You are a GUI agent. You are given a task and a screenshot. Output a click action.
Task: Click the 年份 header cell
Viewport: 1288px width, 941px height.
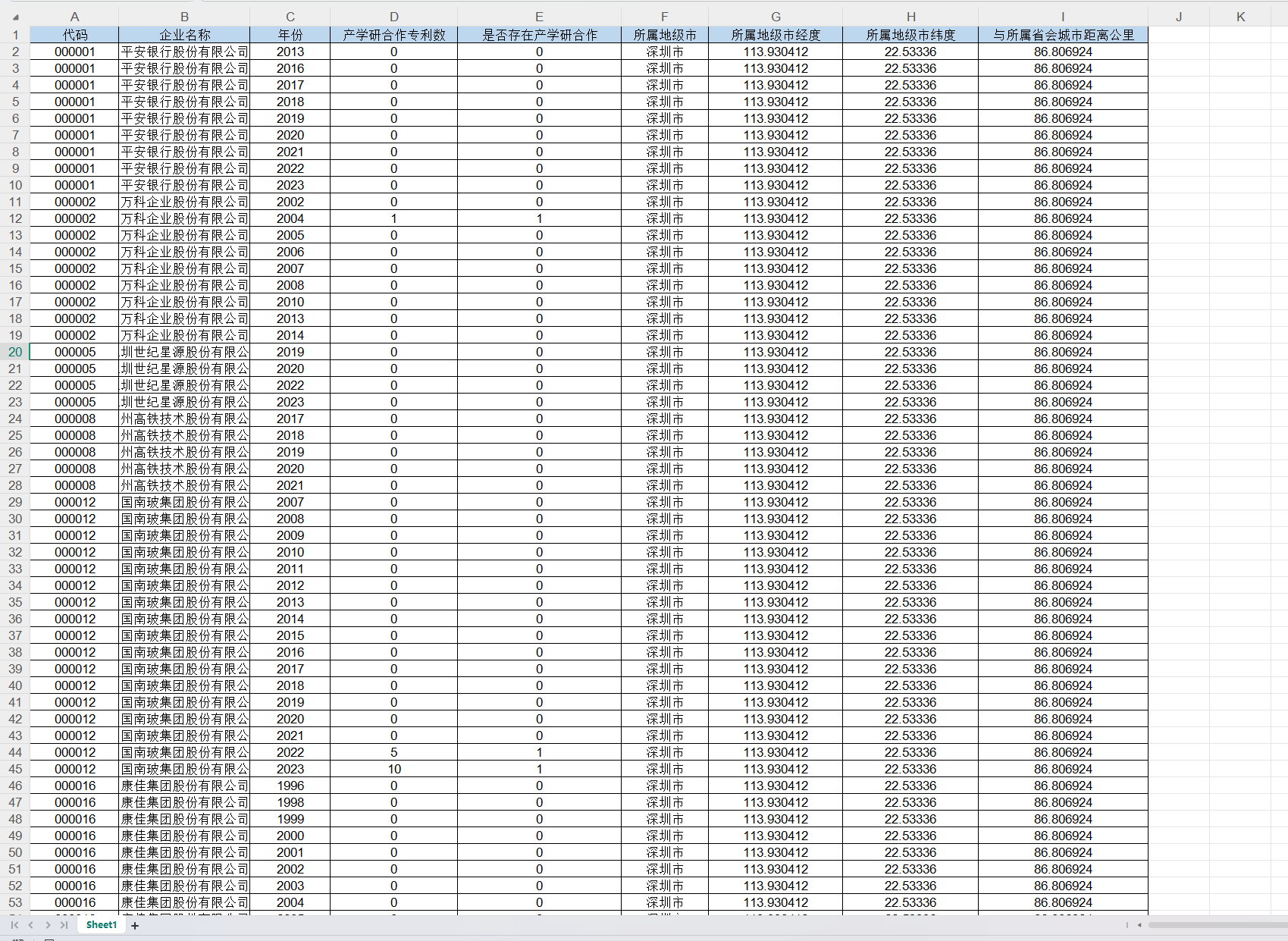click(x=290, y=35)
